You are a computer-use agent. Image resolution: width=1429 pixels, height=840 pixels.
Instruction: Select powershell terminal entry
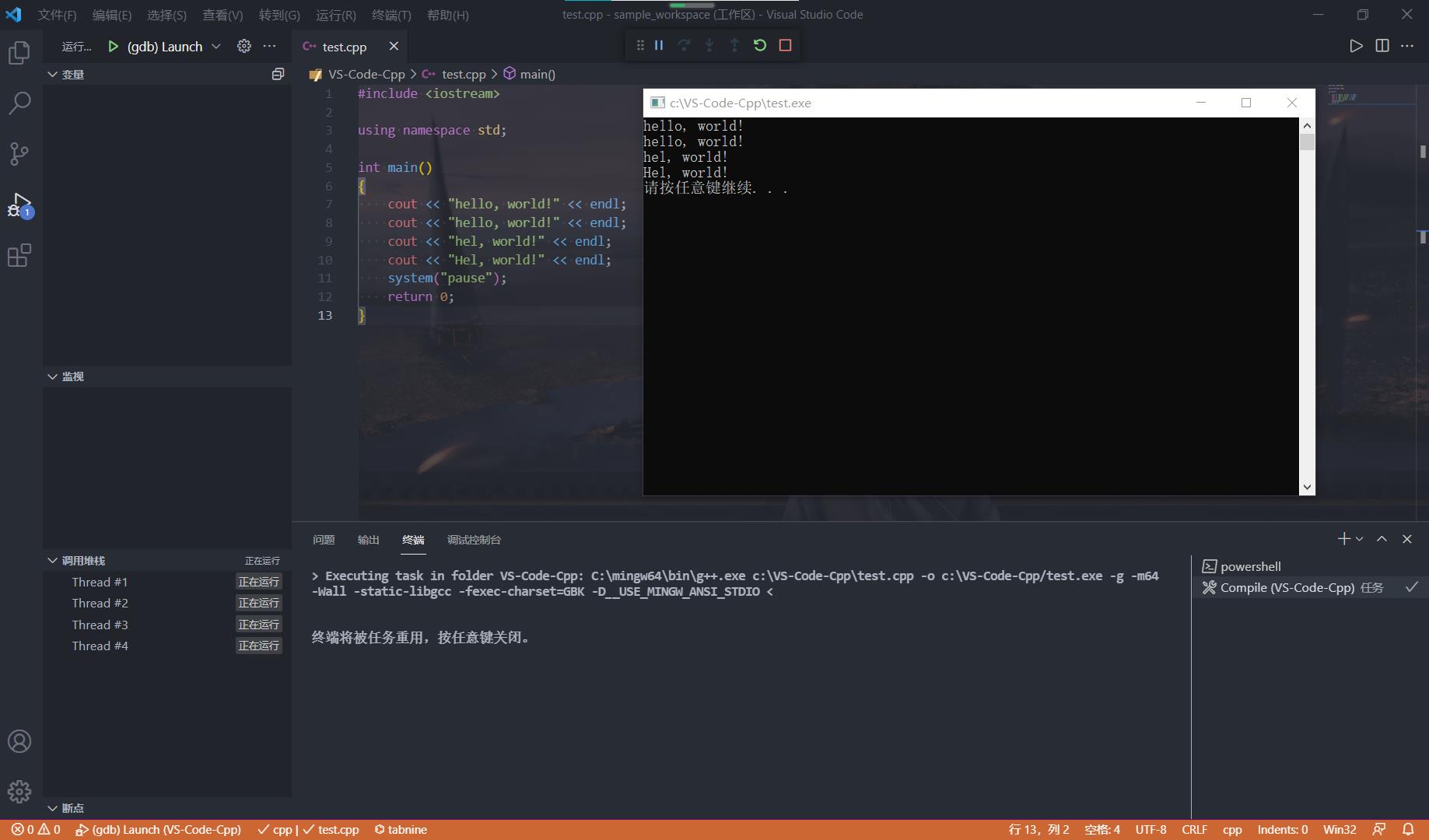click(1310, 566)
